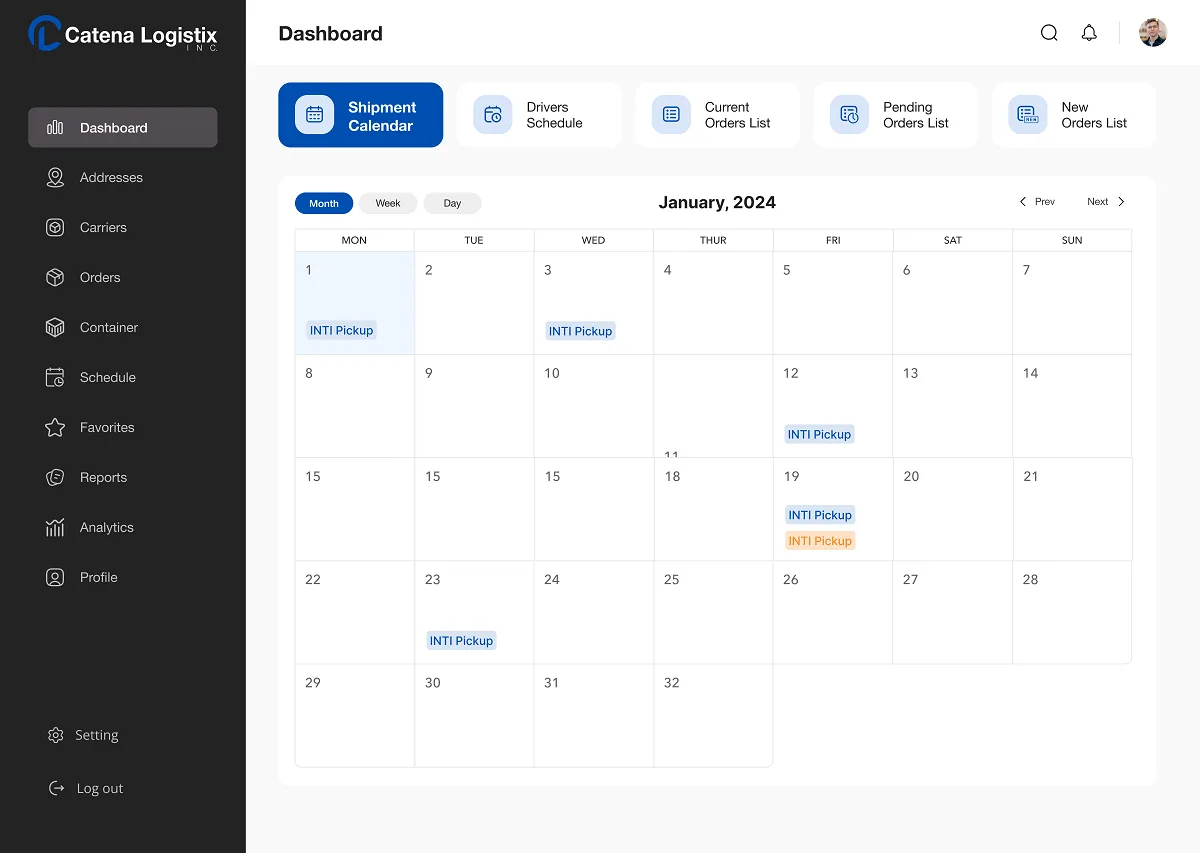Select the Month view pill
Screen dimensions: 1200x853
(323, 203)
